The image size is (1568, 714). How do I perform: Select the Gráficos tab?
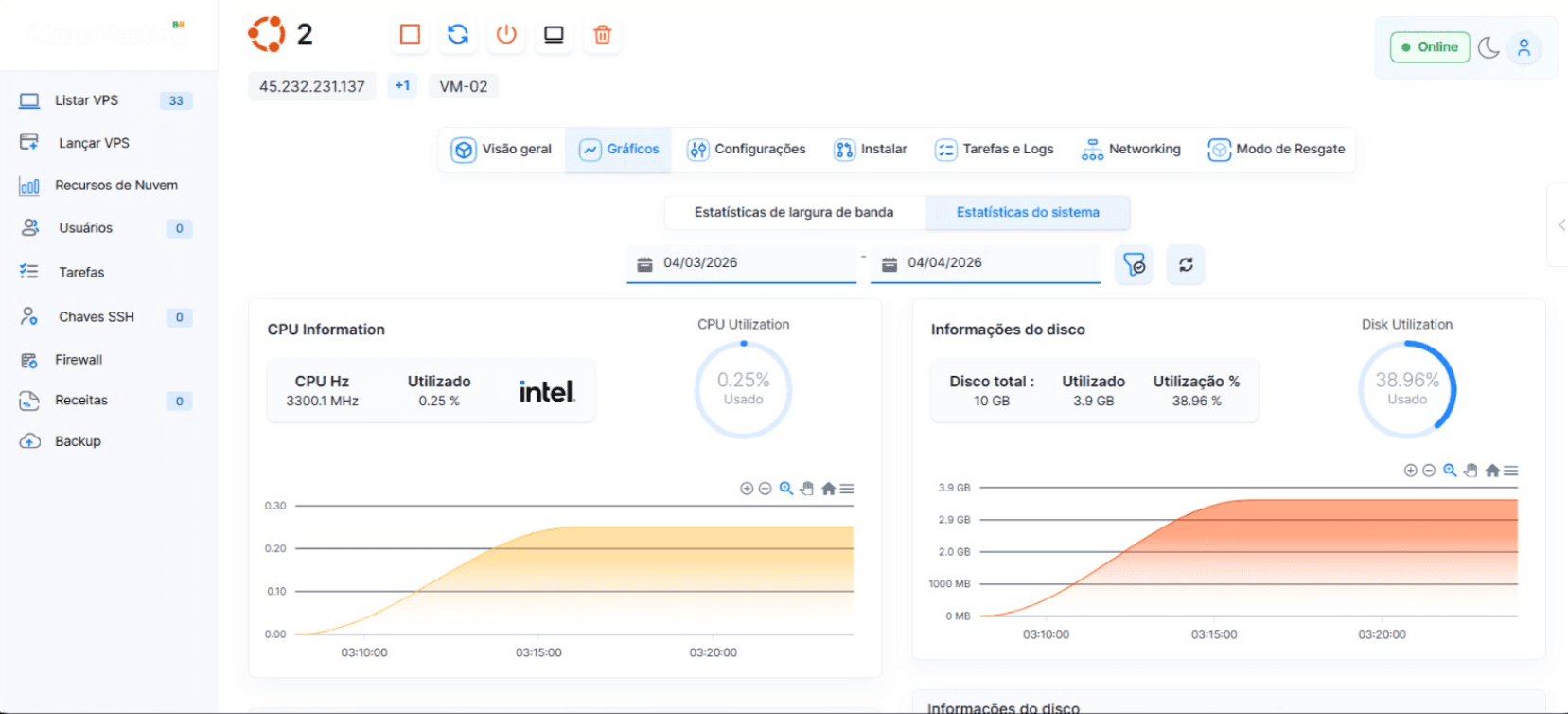point(619,150)
